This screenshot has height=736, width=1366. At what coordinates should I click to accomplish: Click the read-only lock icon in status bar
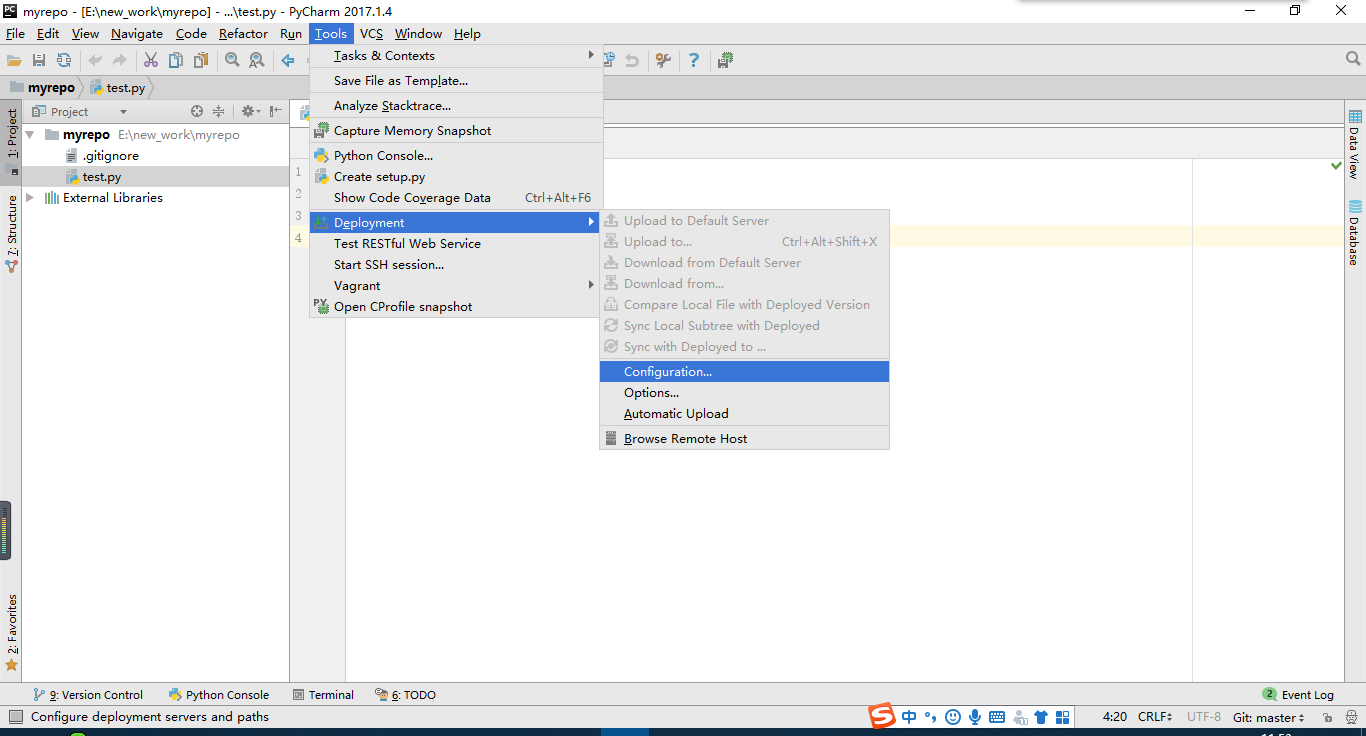click(1327, 717)
